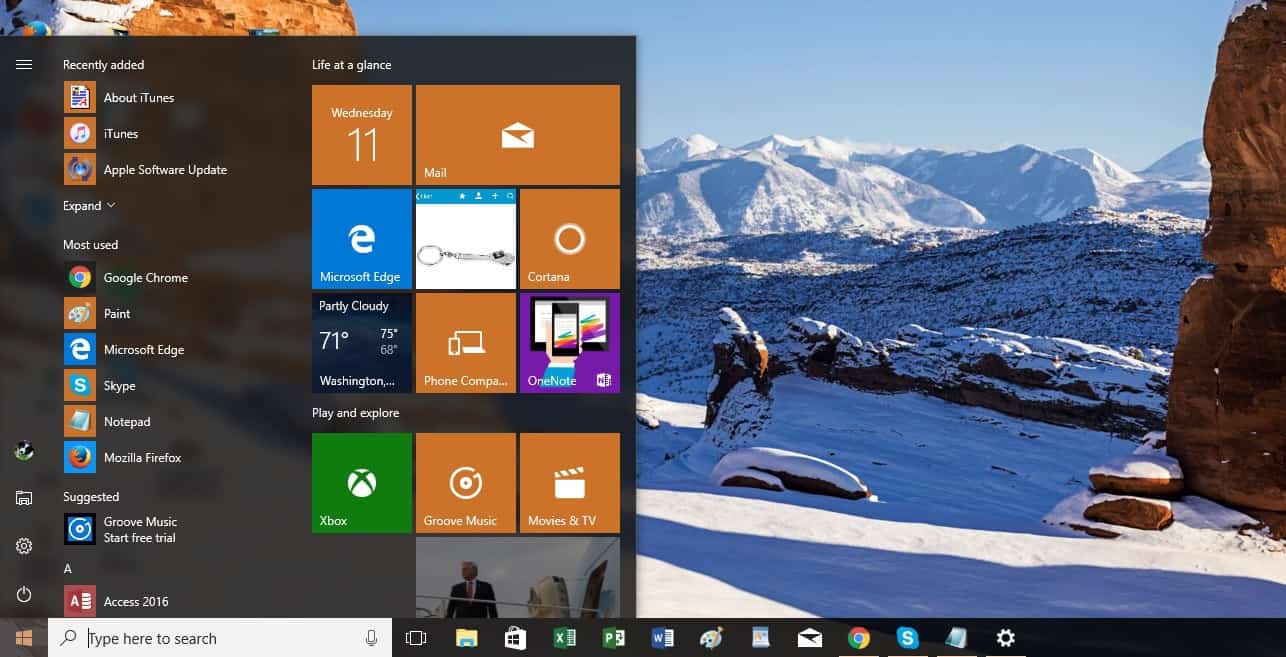Viewport: 1286px width, 657px height.
Task: Open Settings gear in the taskbar
Action: click(x=1005, y=638)
